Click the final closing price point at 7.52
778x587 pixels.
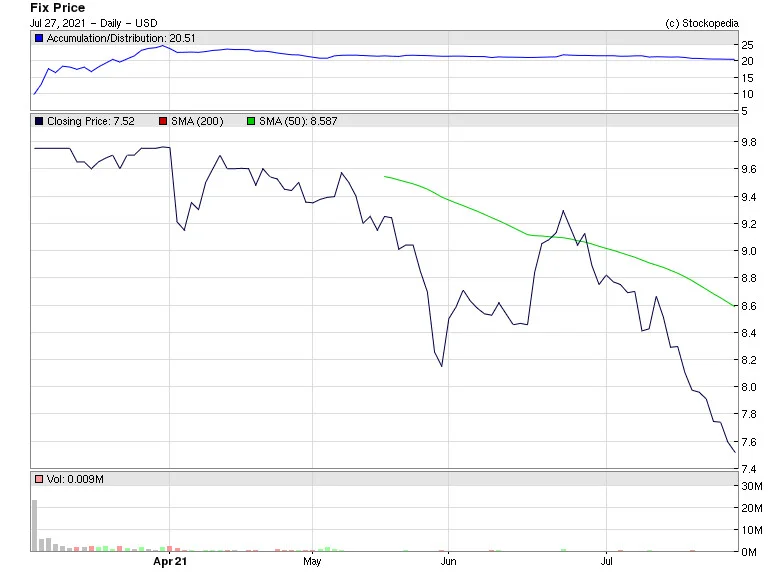coord(735,452)
